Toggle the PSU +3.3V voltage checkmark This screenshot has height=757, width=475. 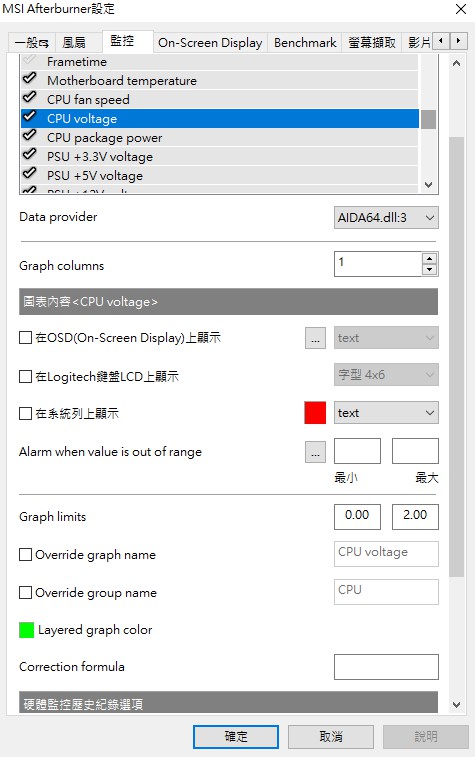click(x=29, y=155)
